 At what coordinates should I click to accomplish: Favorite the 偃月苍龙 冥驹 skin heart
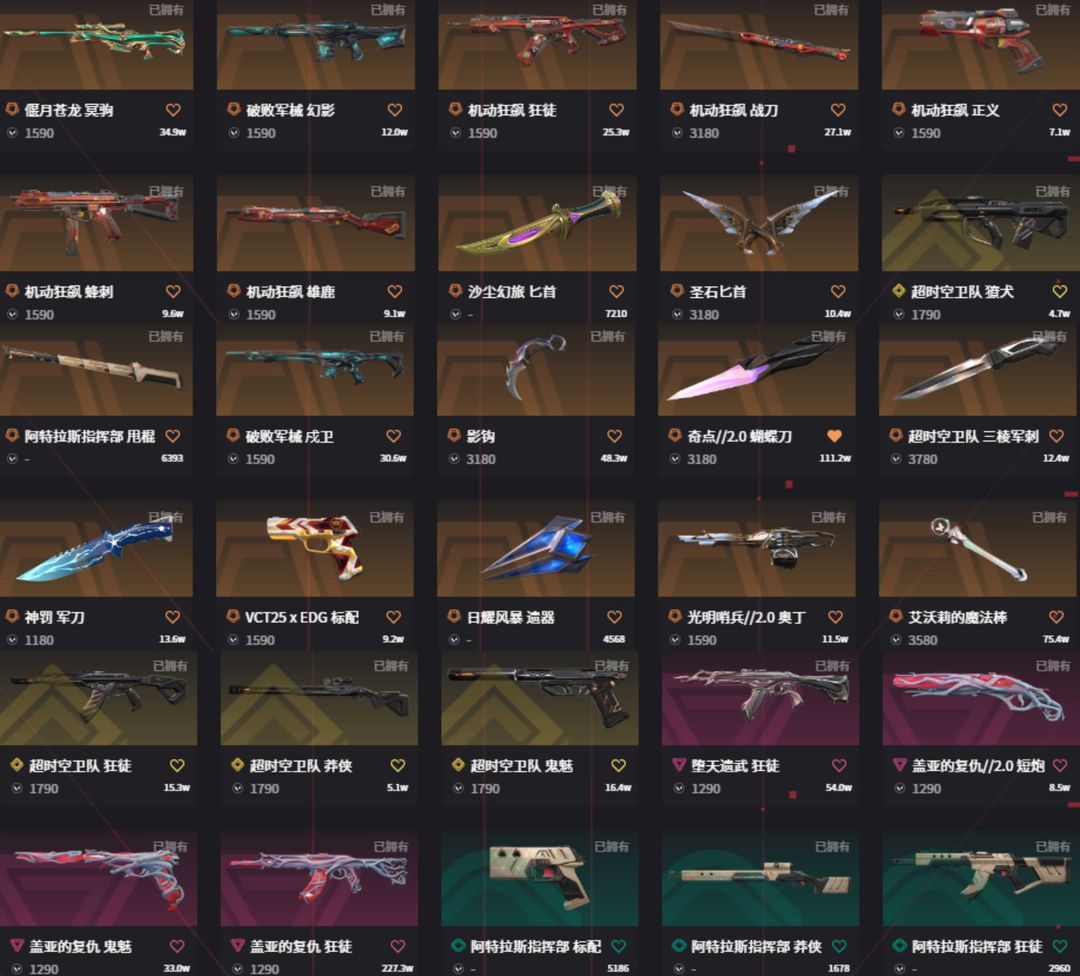point(173,110)
